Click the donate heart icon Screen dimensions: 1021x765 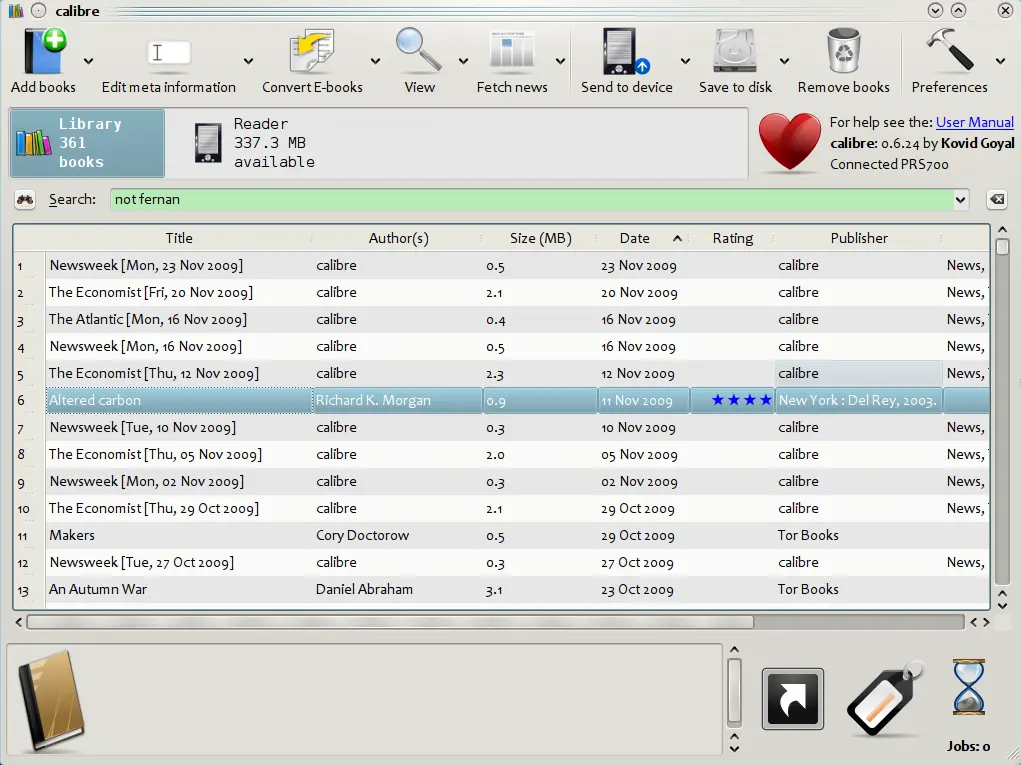[x=789, y=143]
